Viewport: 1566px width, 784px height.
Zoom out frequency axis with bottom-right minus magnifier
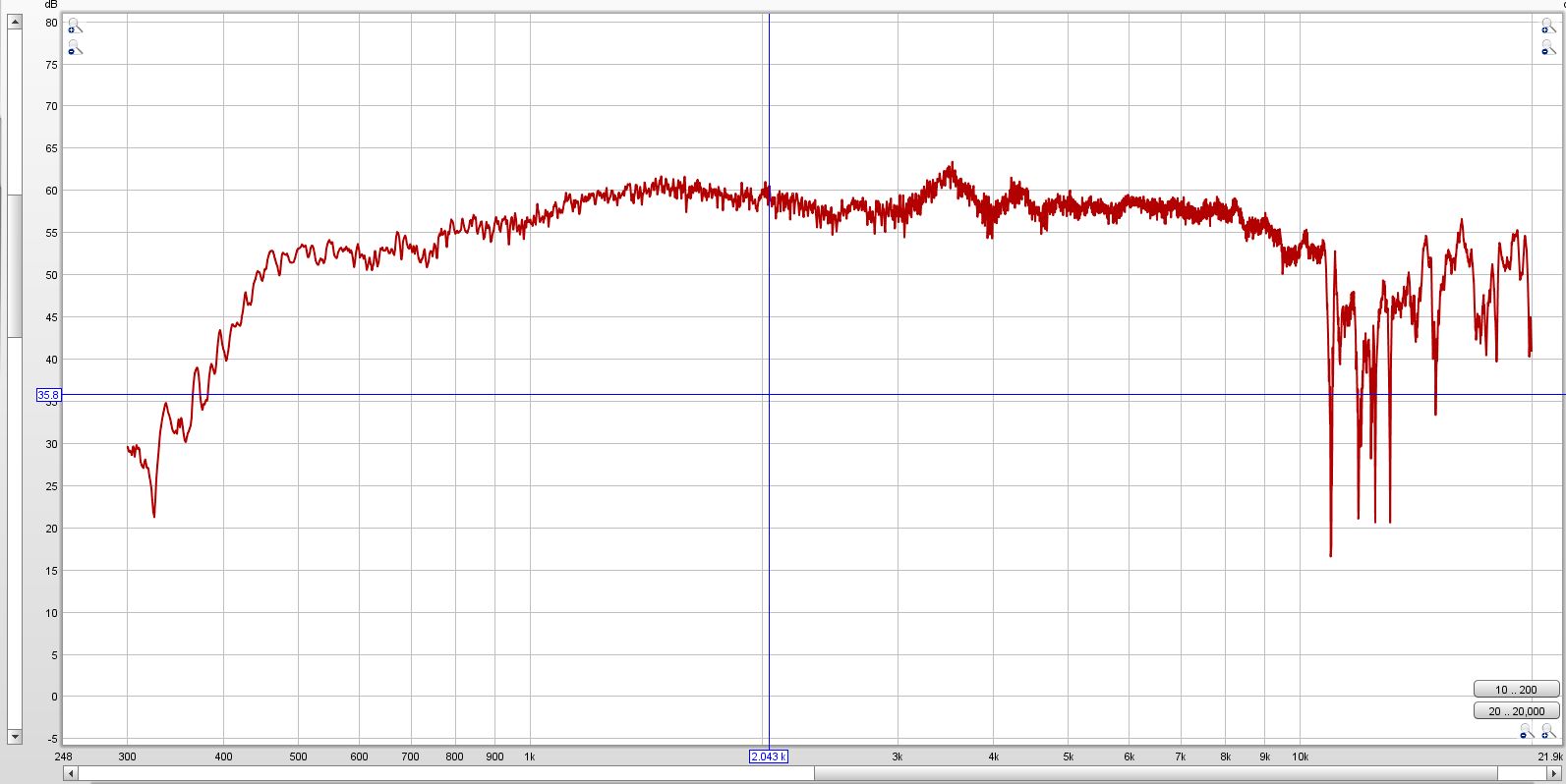[1526, 731]
